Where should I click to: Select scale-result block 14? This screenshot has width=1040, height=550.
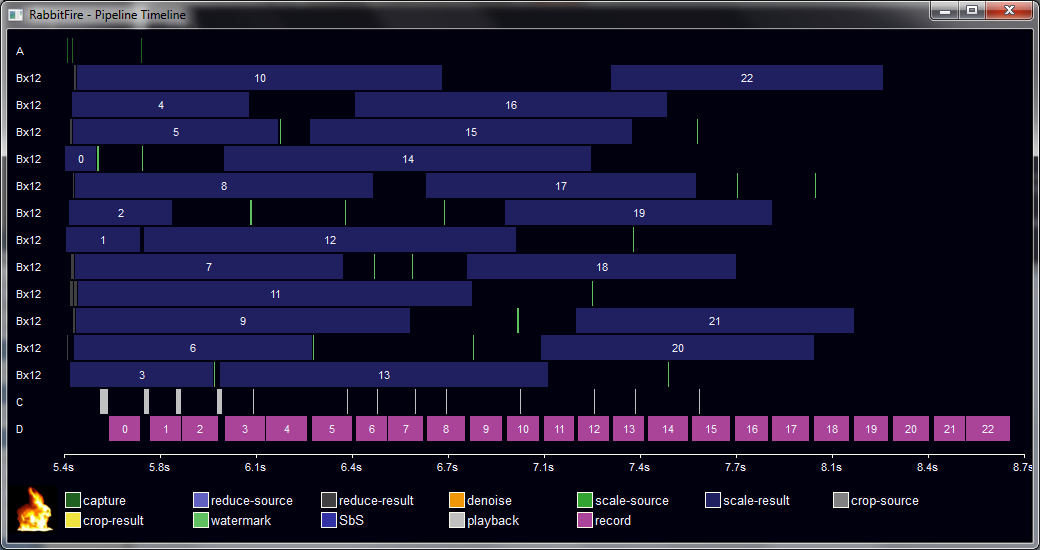(407, 159)
